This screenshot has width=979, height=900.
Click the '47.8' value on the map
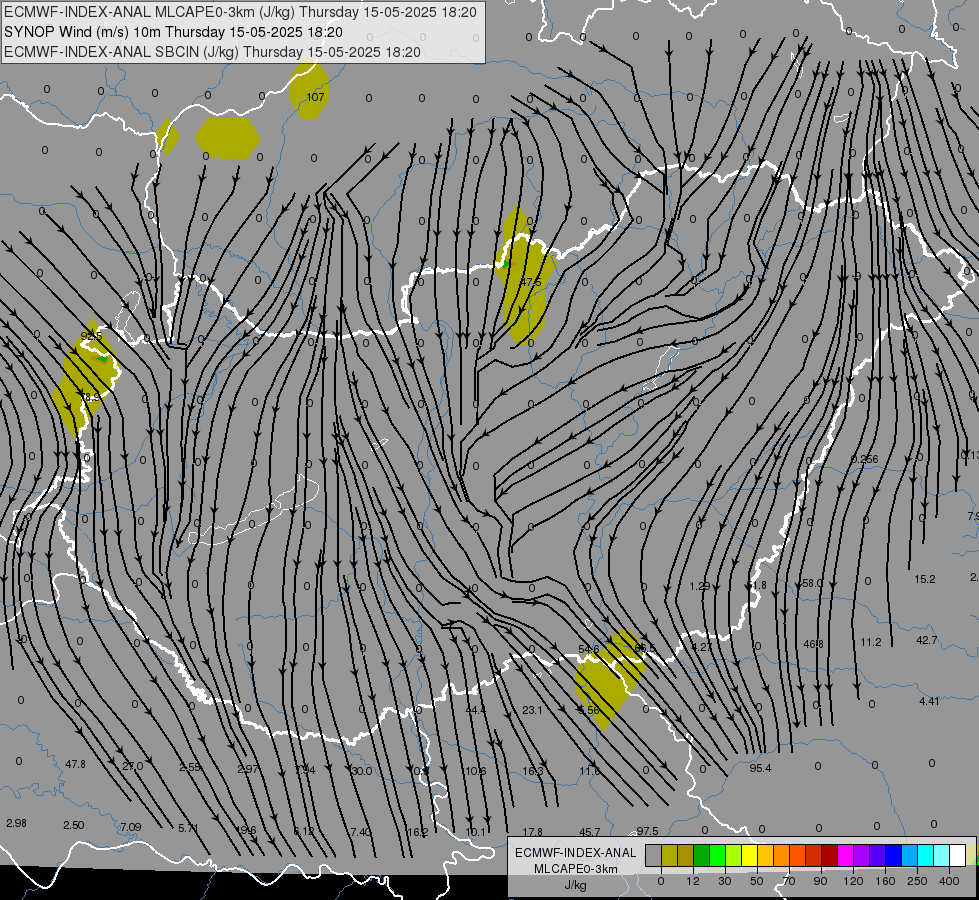coord(76,764)
